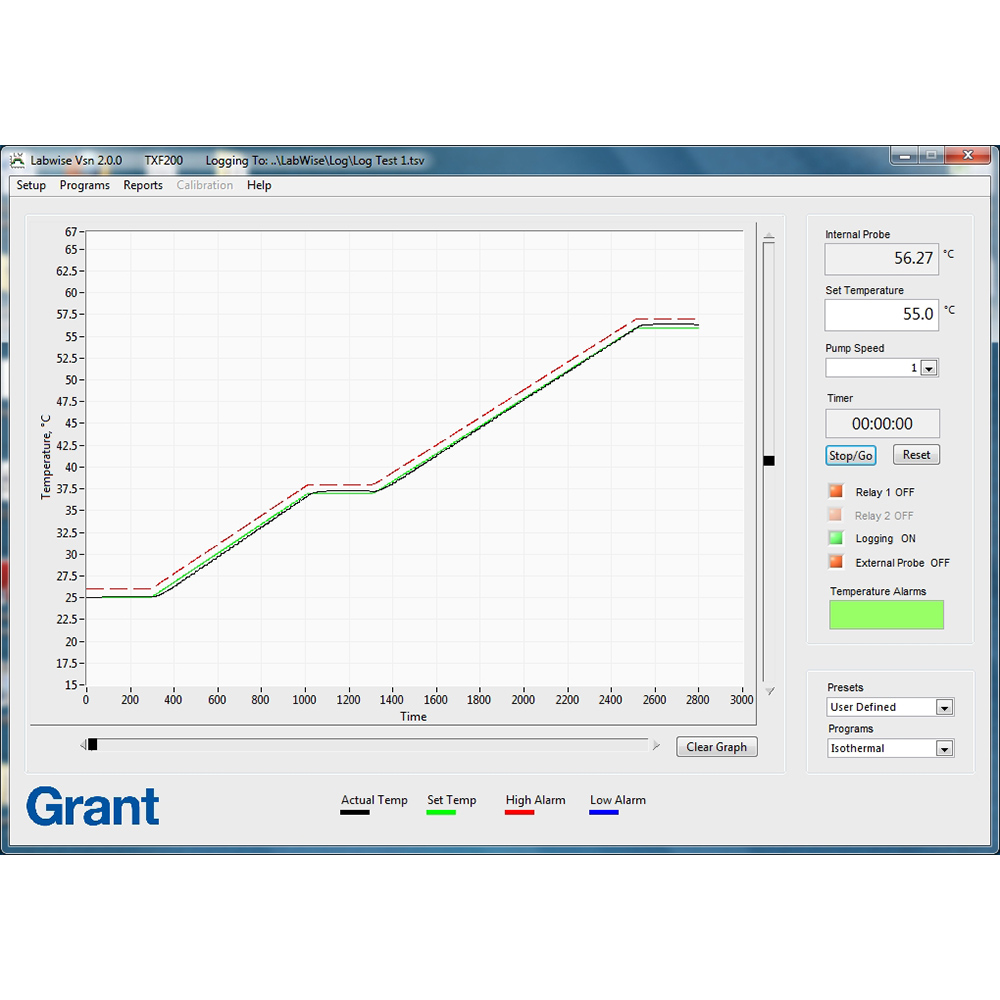The image size is (1000, 1000).
Task: Expand the Pump Speed dropdown
Action: point(928,368)
